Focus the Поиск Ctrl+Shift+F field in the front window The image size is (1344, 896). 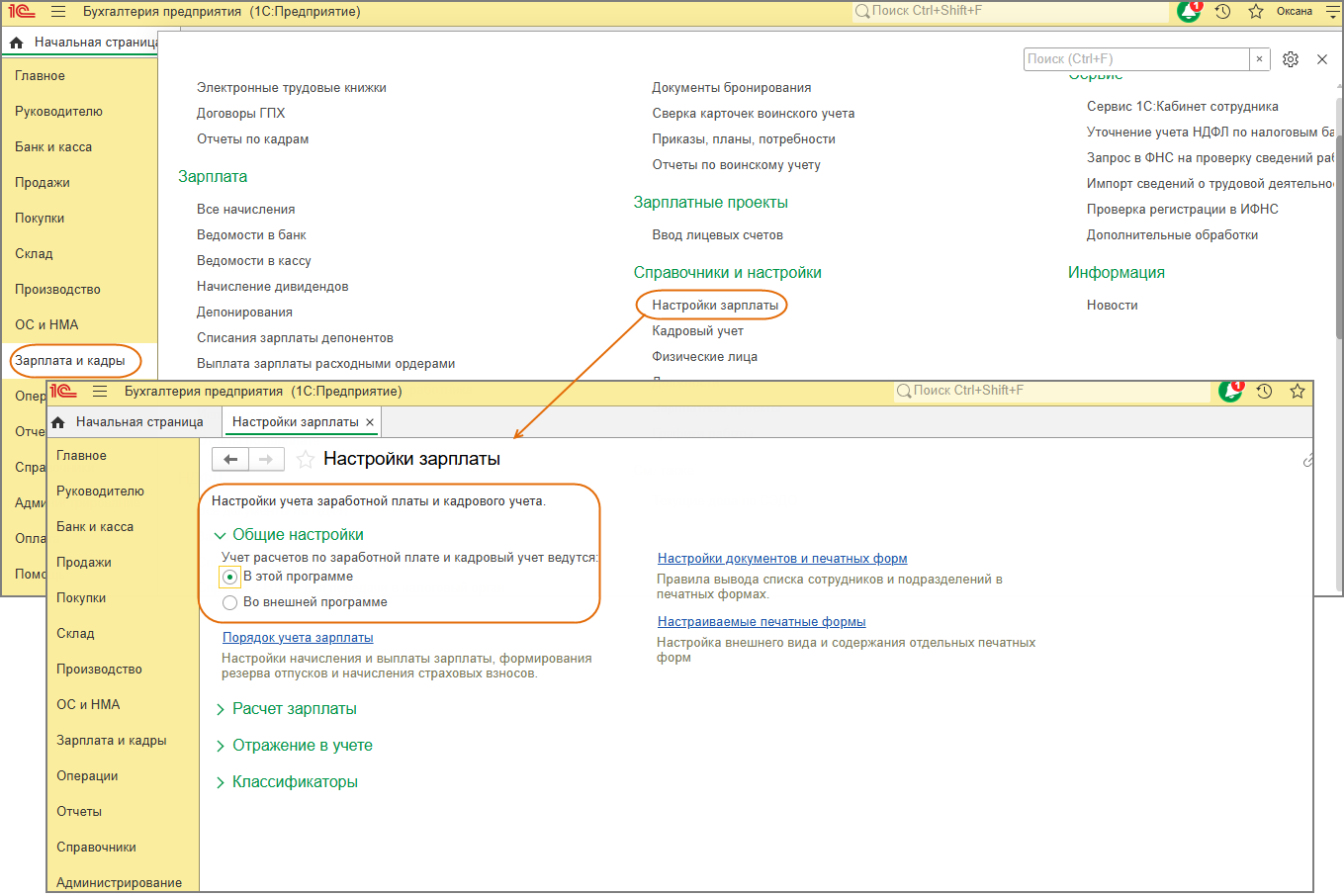1051,392
